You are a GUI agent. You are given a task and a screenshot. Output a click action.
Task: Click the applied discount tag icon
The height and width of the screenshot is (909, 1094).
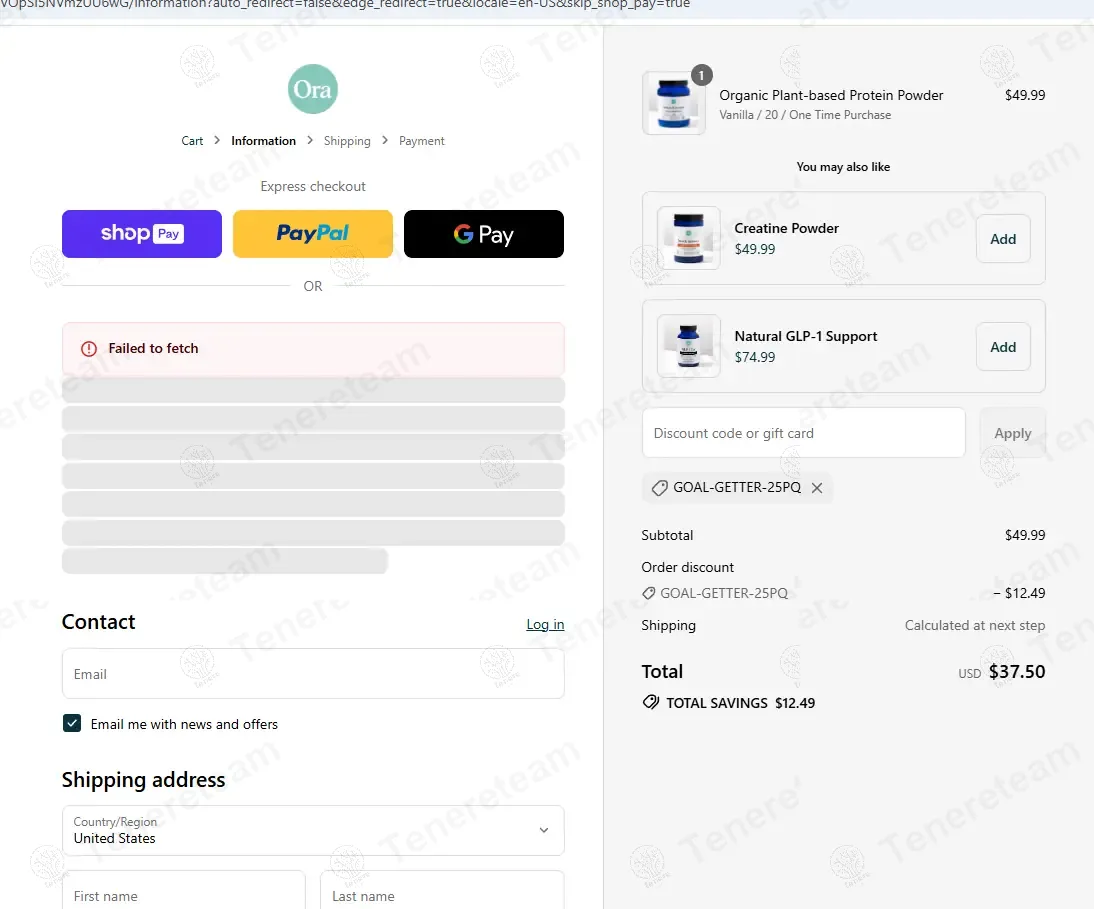[x=659, y=488]
